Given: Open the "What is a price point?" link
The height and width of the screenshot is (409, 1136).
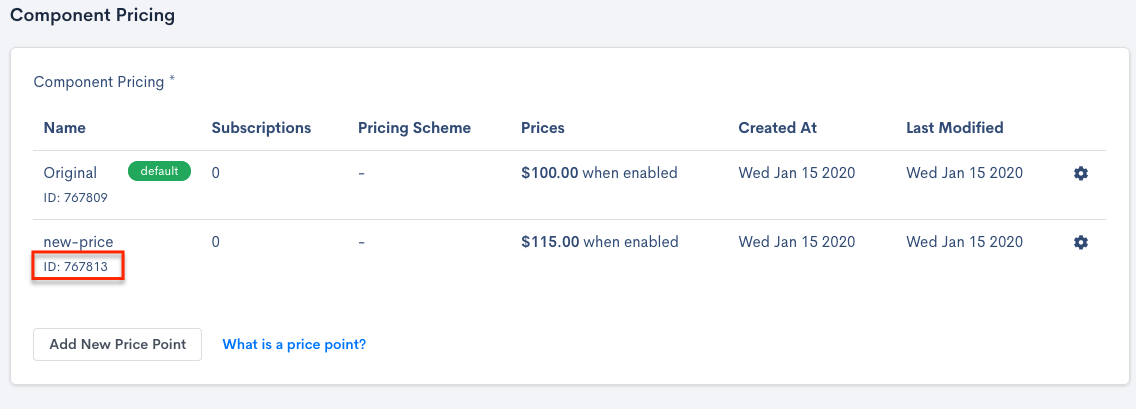Looking at the screenshot, I should tap(294, 344).
